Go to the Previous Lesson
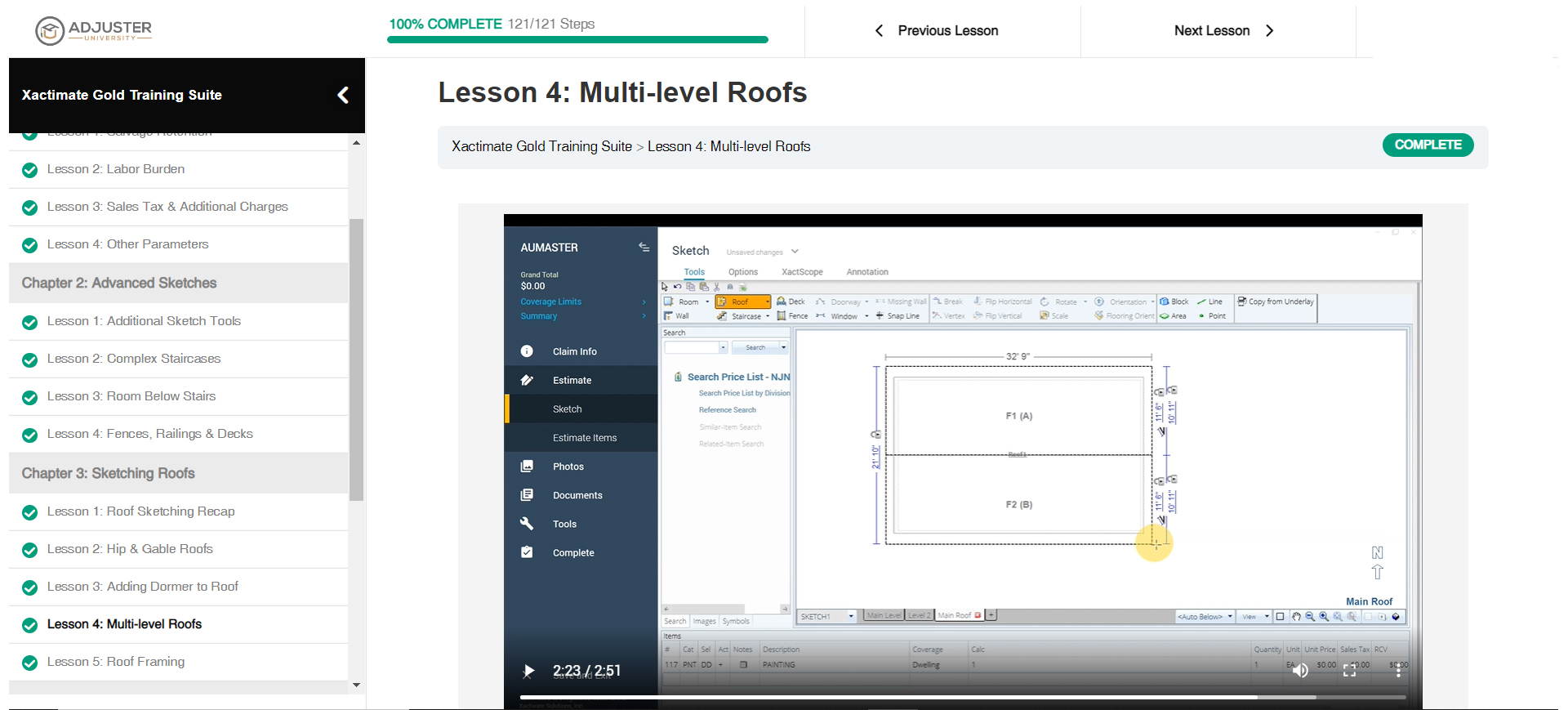The image size is (1568, 710). point(937,31)
